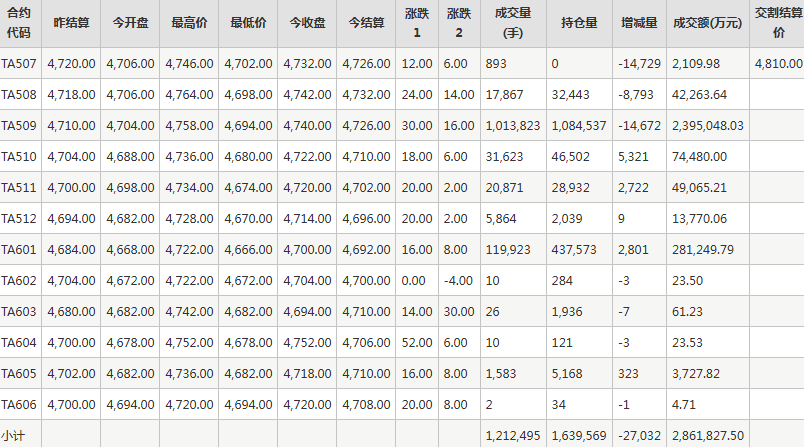Click the 最低价 column header
This screenshot has height=447, width=804.
point(248,23)
